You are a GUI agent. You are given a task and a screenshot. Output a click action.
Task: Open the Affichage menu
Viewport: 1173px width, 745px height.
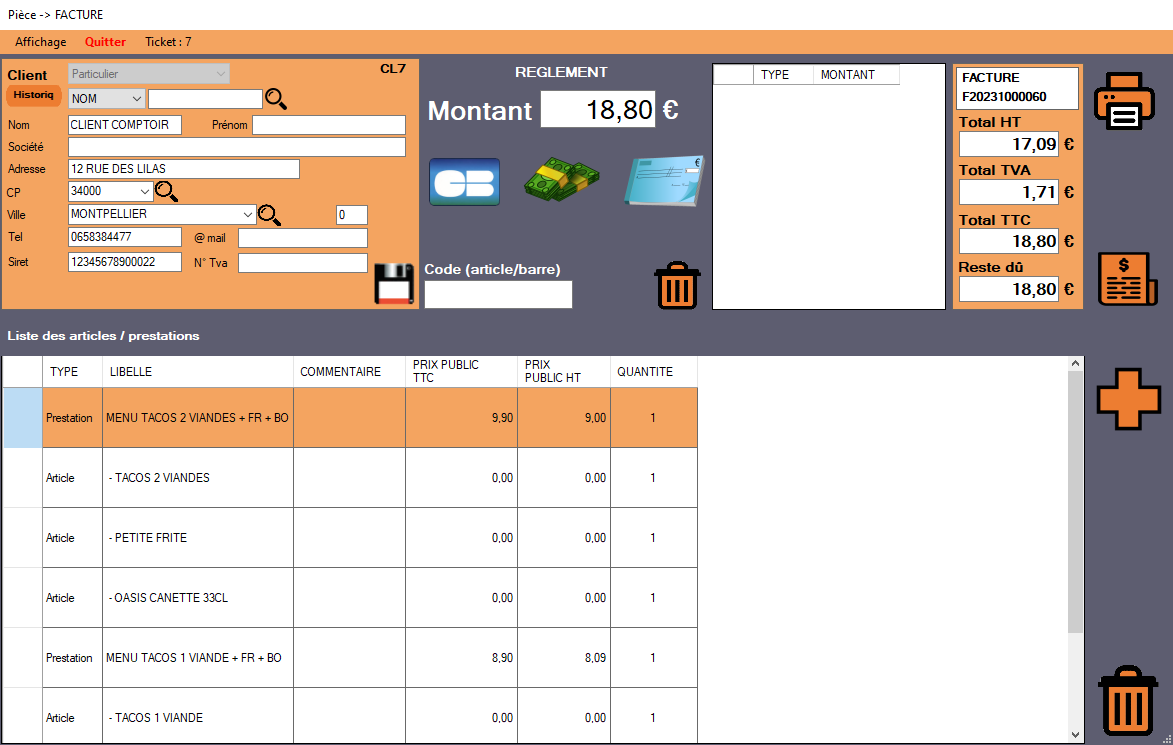41,42
